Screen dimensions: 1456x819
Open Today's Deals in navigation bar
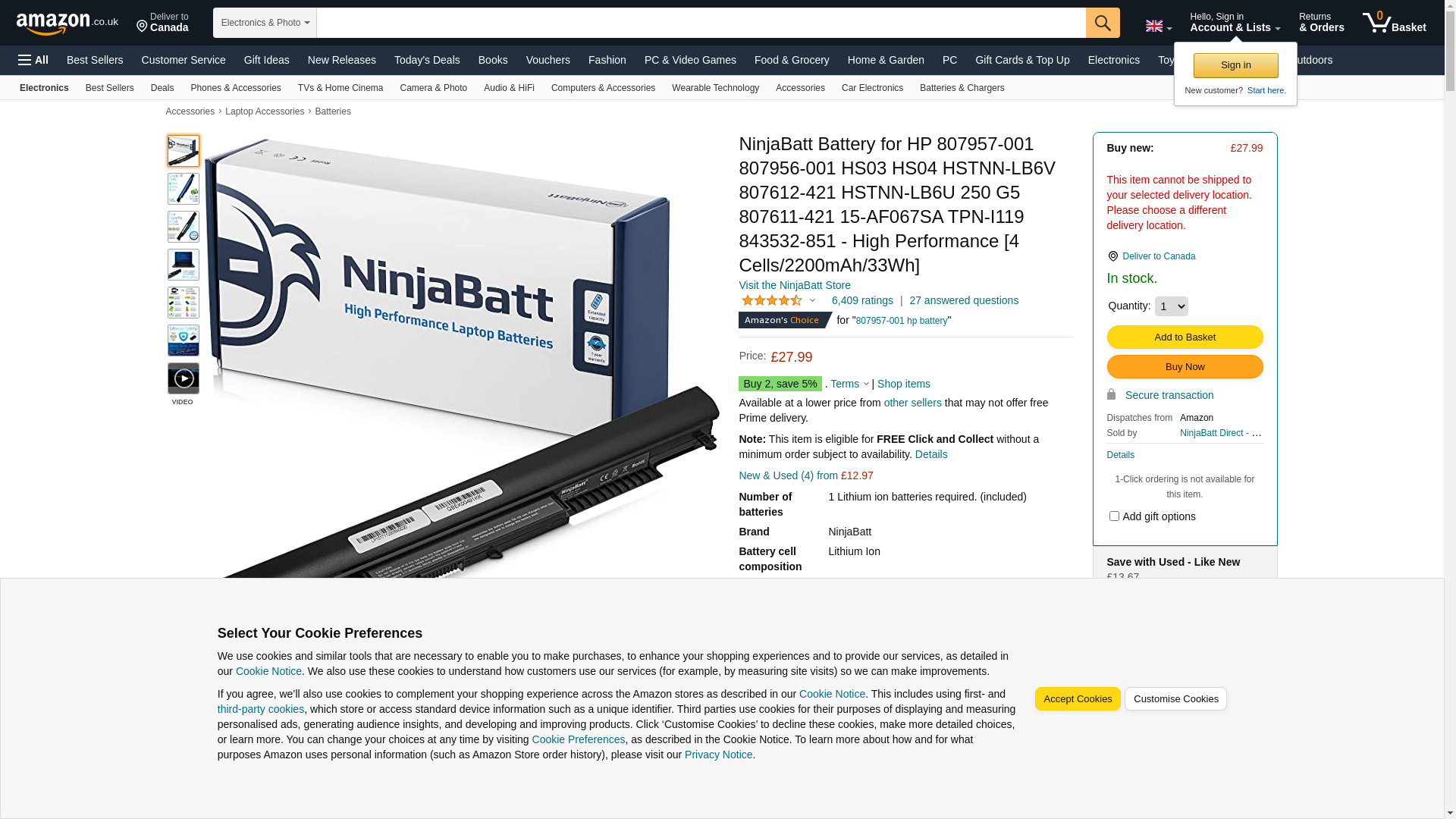tap(427, 60)
